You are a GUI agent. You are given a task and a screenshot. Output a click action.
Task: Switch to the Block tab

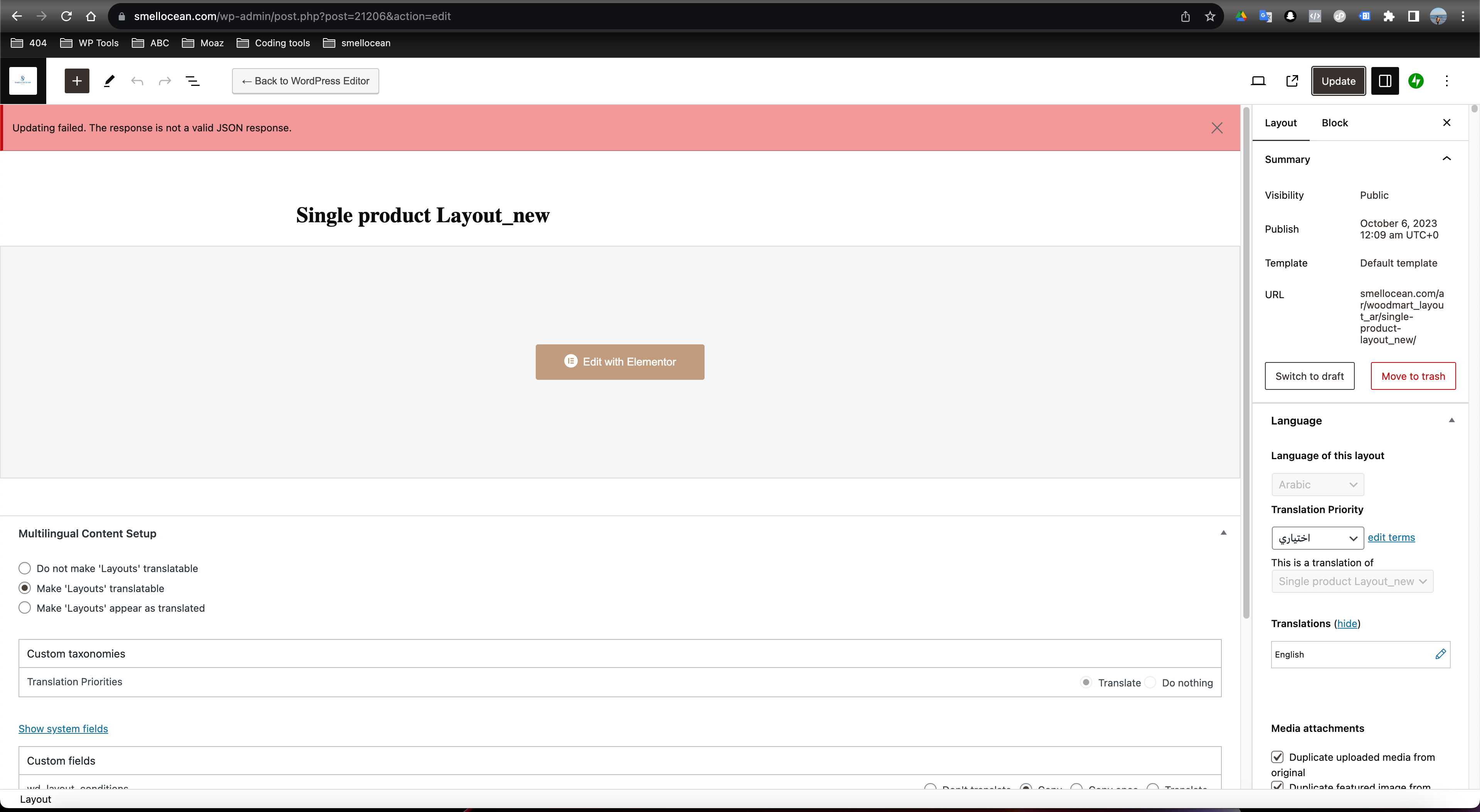click(1335, 122)
